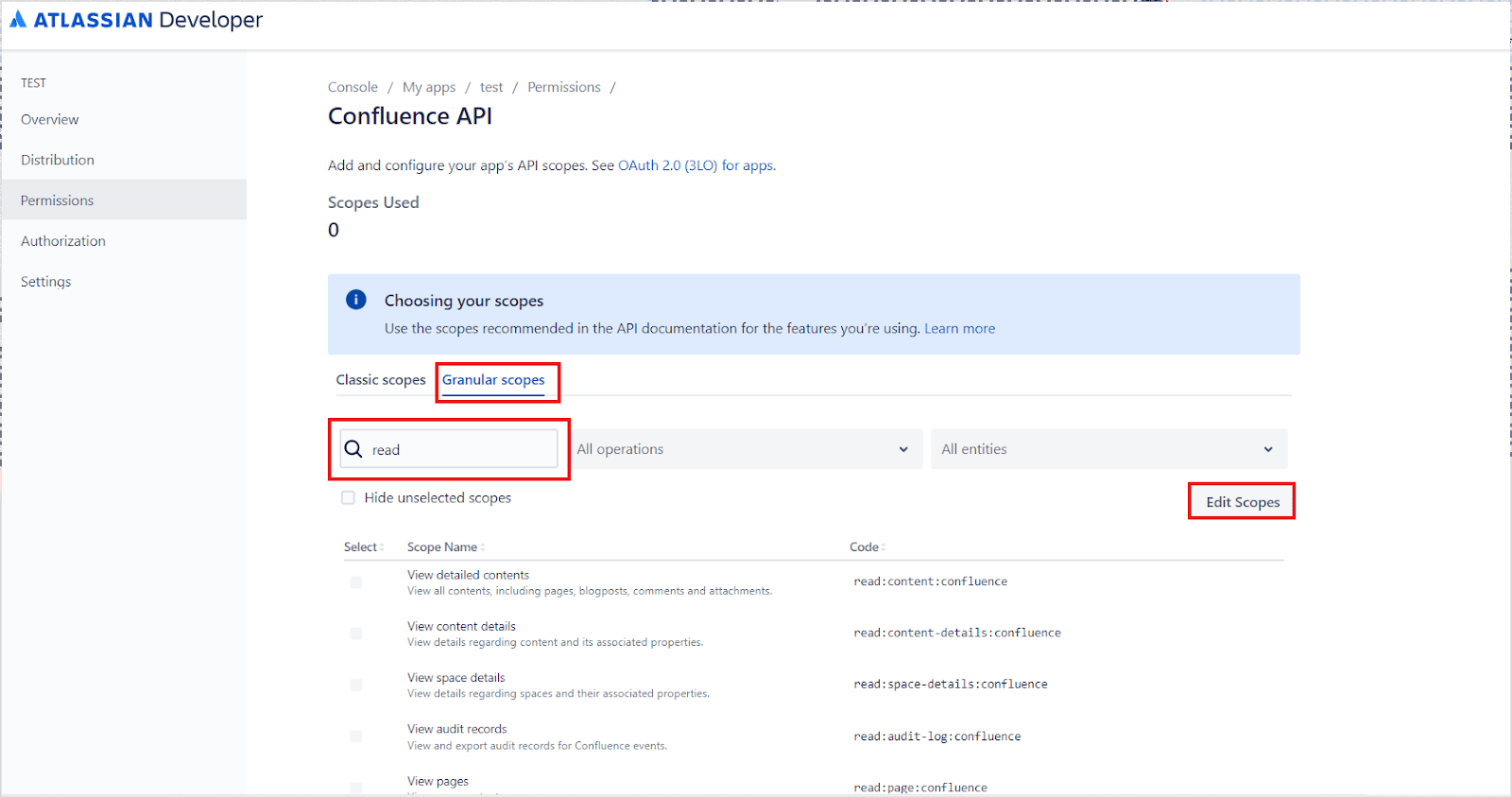Check the View detailed contents scope
Viewport: 1512px width, 798px height.
(x=356, y=582)
